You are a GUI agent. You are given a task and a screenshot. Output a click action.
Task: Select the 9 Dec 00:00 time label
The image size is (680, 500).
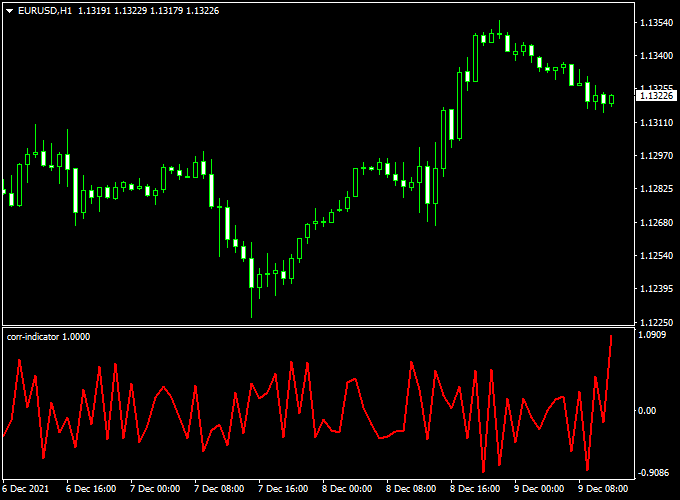(539, 489)
